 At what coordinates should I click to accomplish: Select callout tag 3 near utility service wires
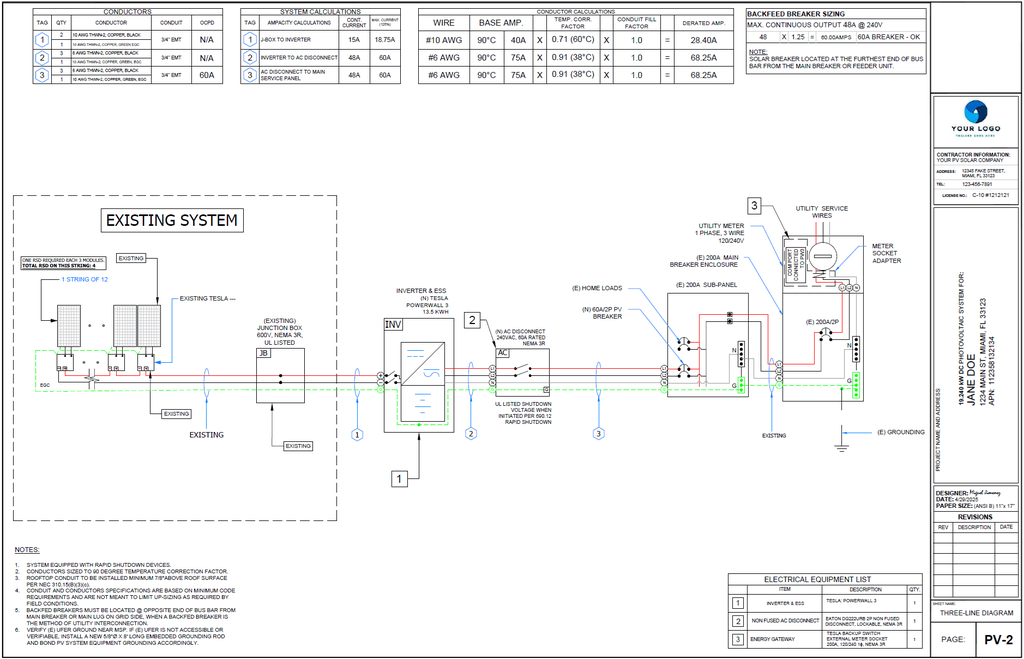pos(755,207)
